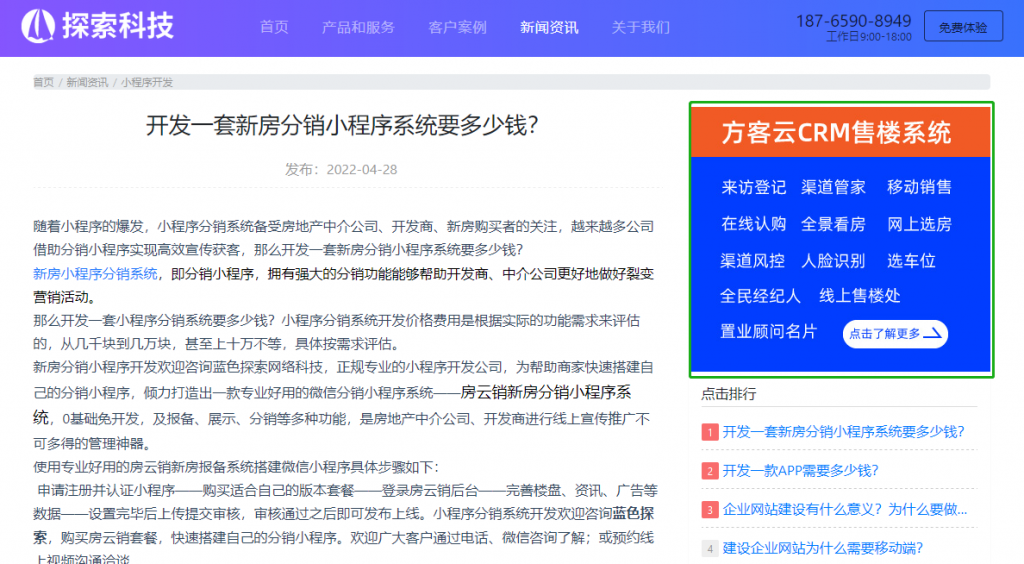Click the 探索科技 brand name text
The height and width of the screenshot is (564, 1024).
pos(118,26)
